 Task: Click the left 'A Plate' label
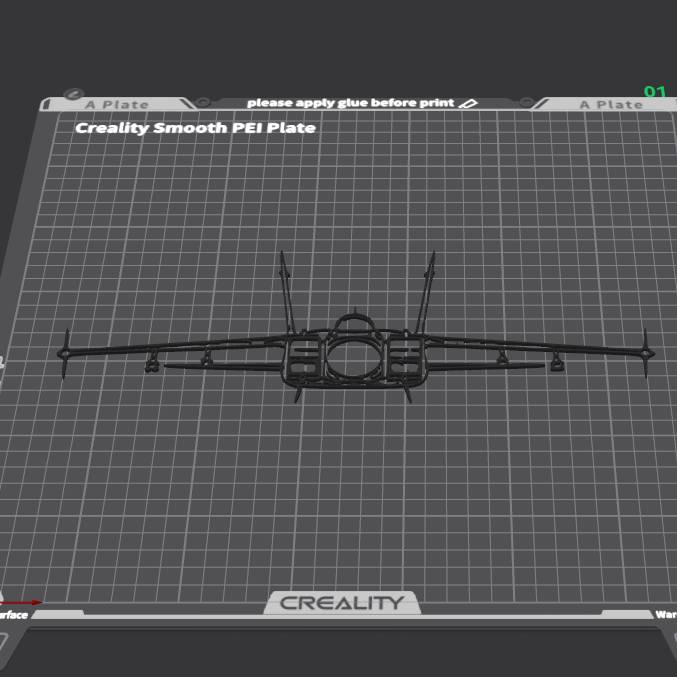pos(116,105)
